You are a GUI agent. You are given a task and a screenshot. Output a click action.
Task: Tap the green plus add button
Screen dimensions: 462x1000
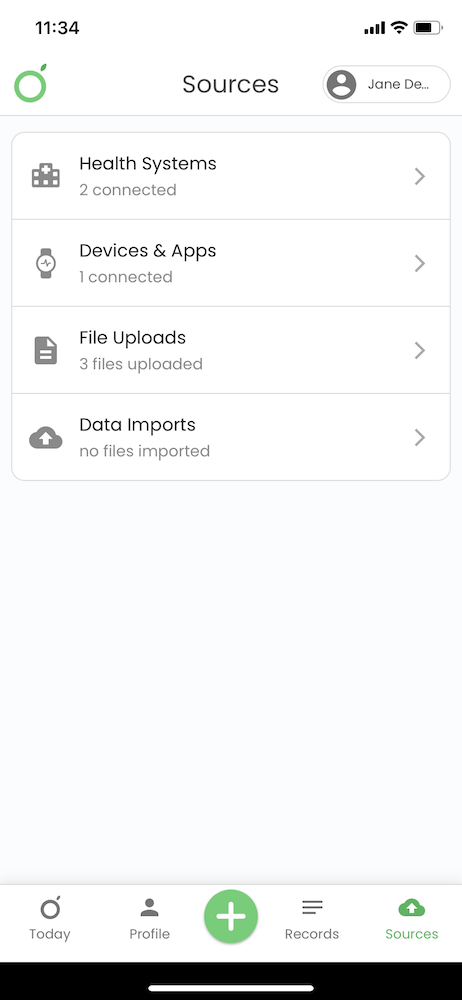click(231, 916)
